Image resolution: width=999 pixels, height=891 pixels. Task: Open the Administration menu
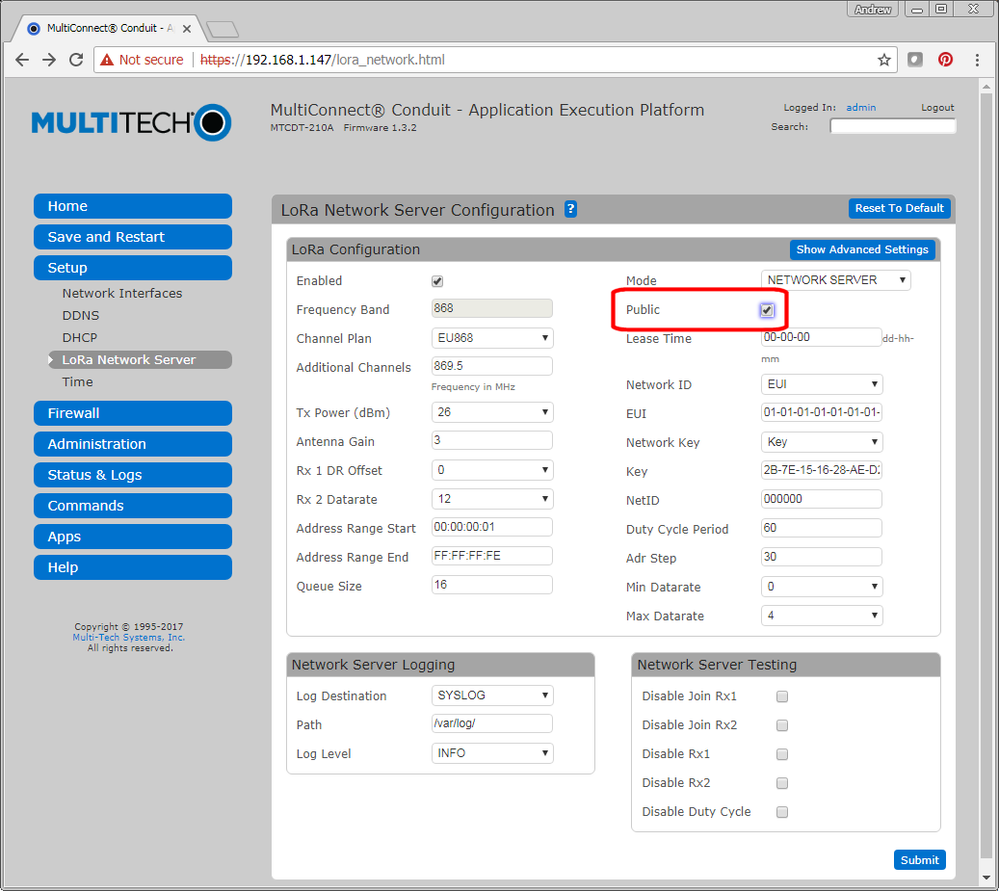coord(133,444)
